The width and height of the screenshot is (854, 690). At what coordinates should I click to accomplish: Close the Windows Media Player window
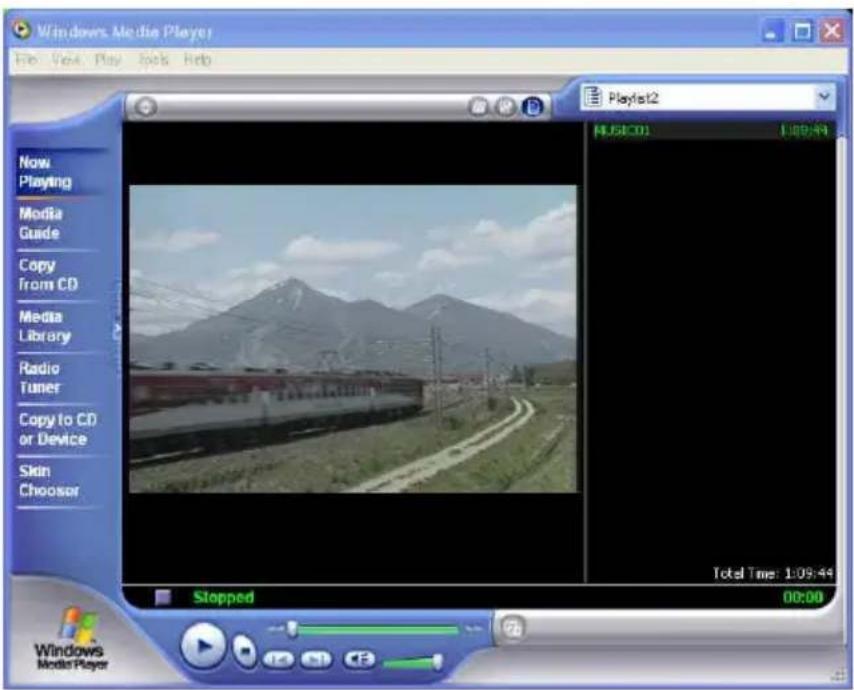[832, 31]
